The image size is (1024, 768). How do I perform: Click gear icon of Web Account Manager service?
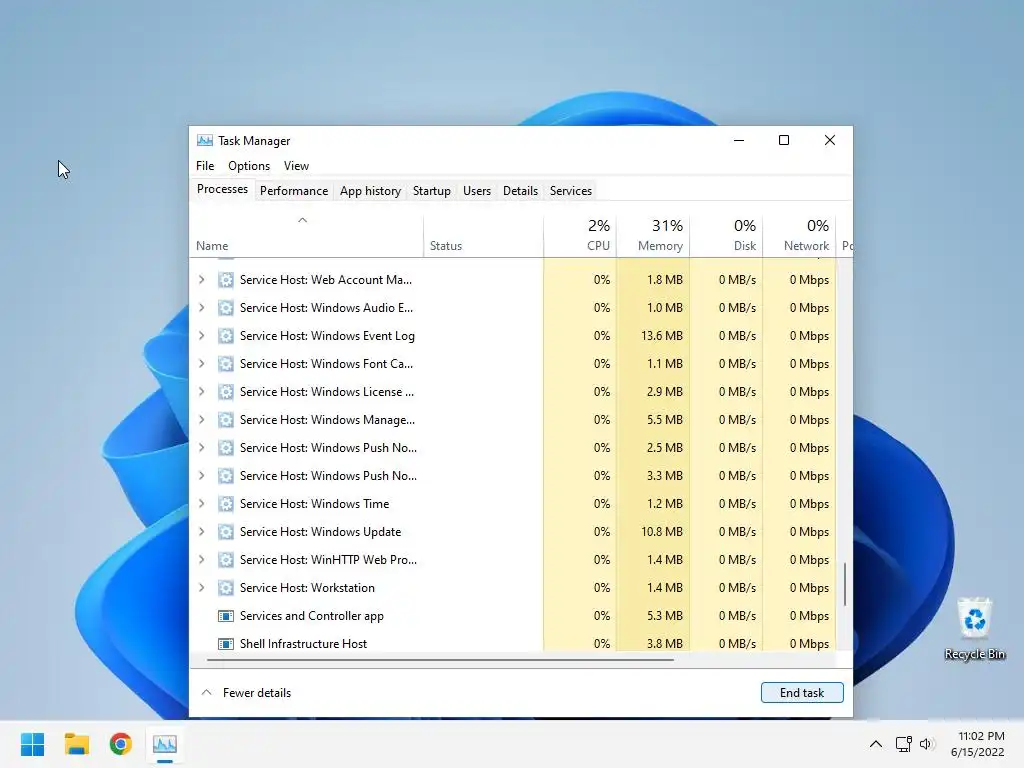pos(225,280)
